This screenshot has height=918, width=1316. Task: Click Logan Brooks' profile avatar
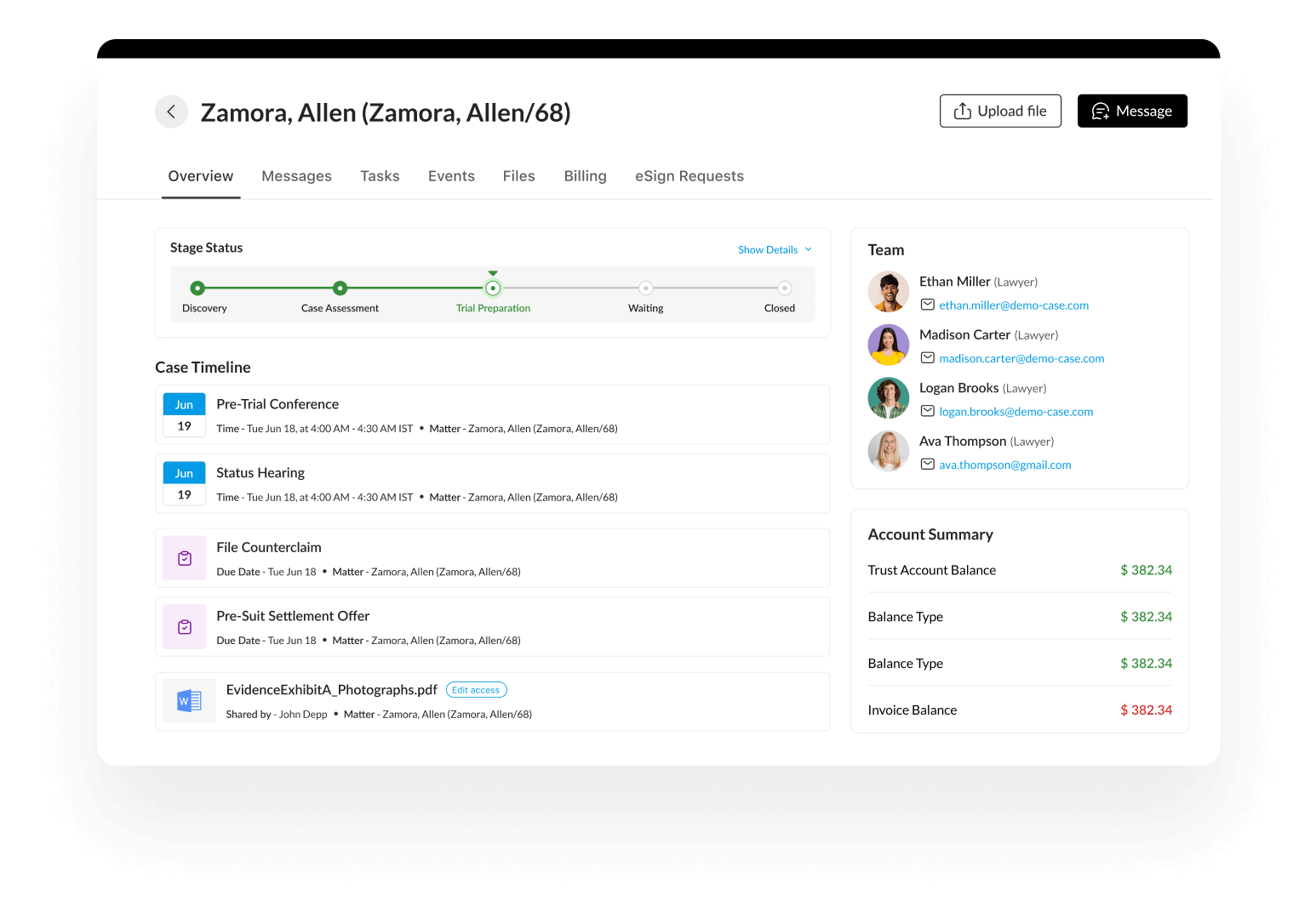tap(888, 398)
